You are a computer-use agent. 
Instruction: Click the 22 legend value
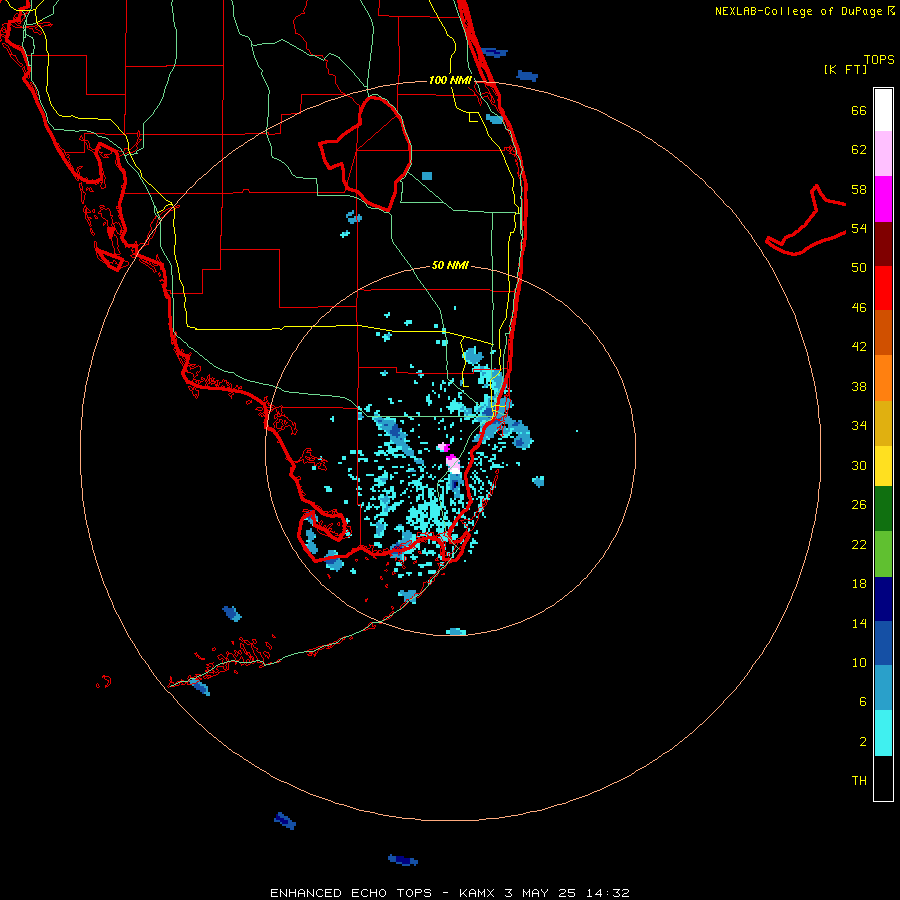[x=859, y=545]
